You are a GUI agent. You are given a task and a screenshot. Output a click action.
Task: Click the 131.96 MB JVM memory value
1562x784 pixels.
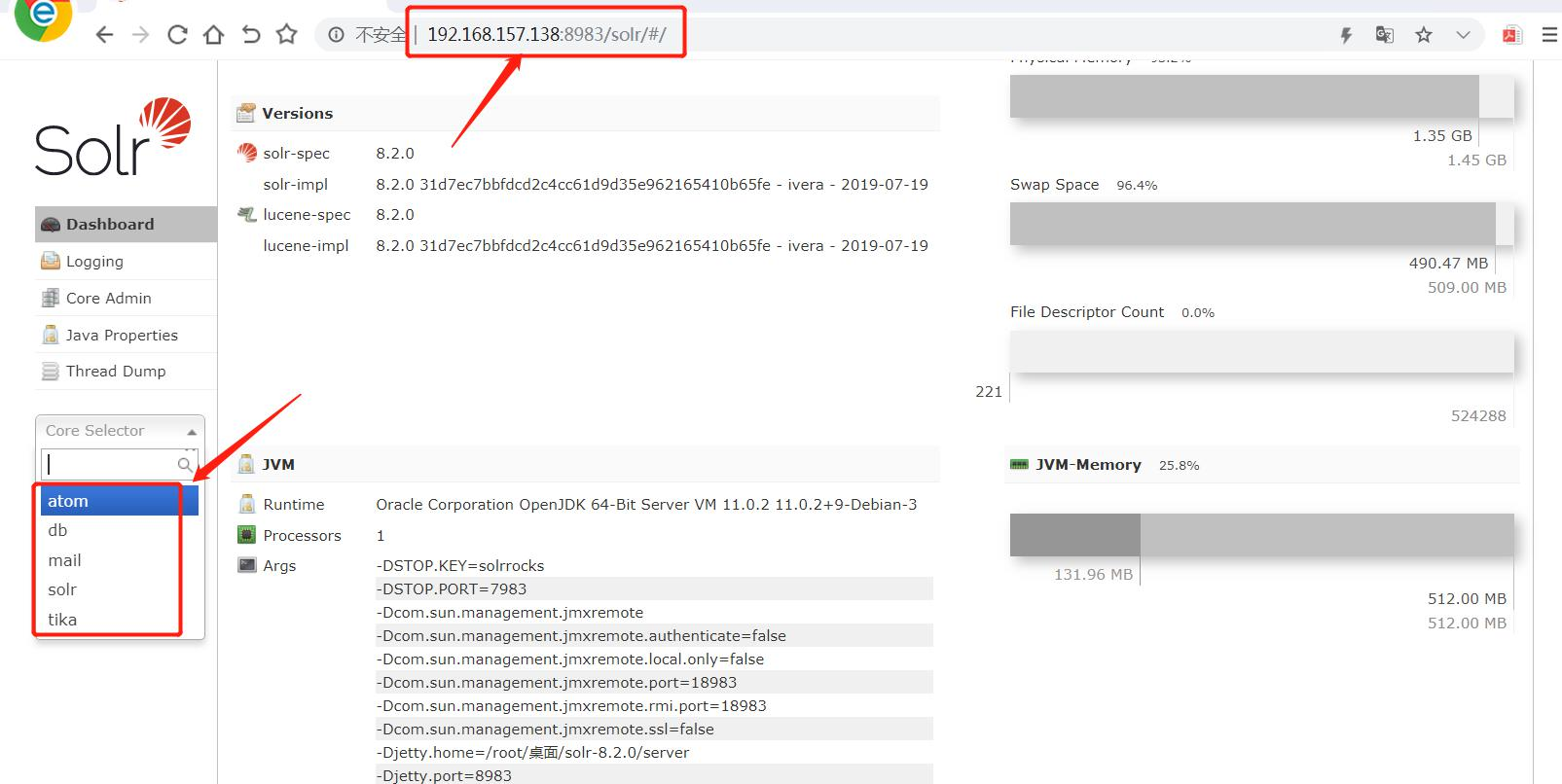1093,574
